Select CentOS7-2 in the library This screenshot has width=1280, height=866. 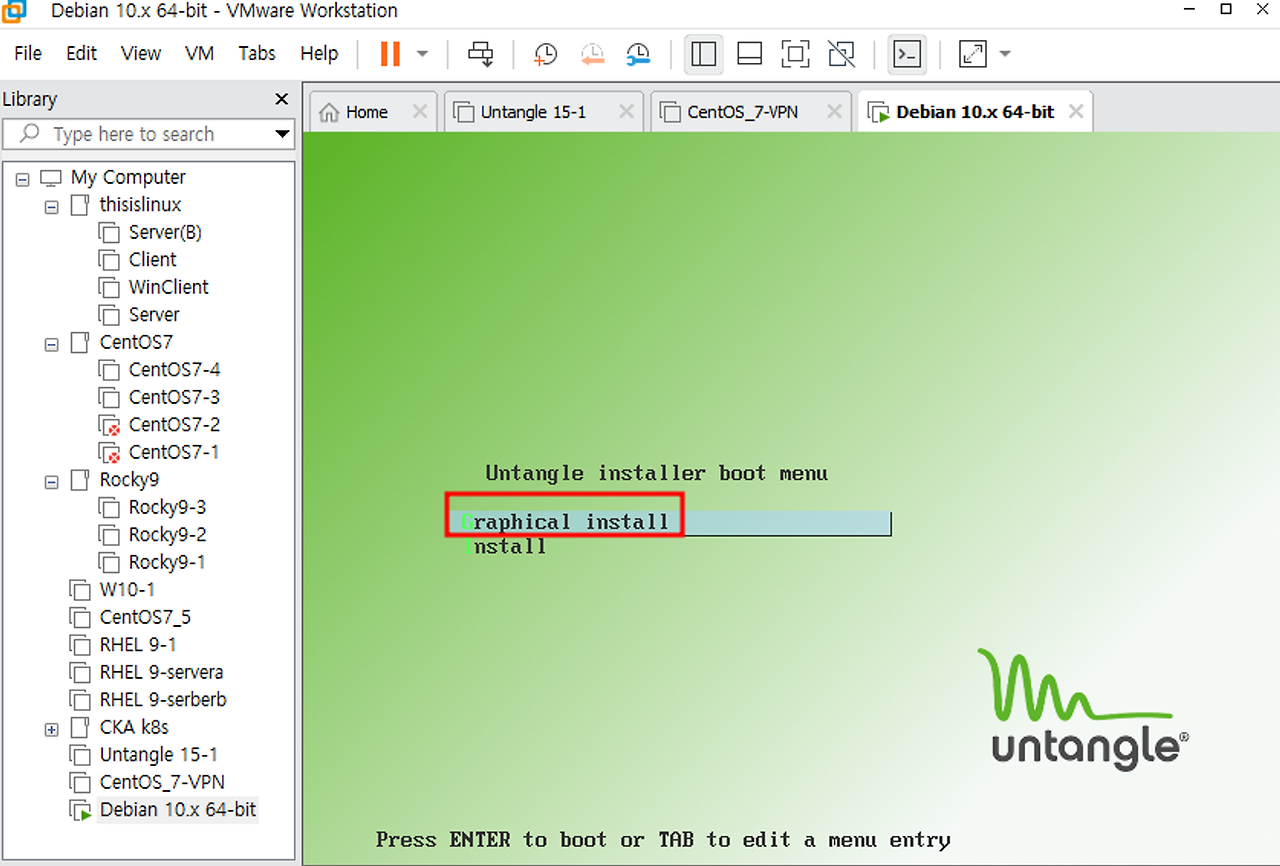[174, 424]
